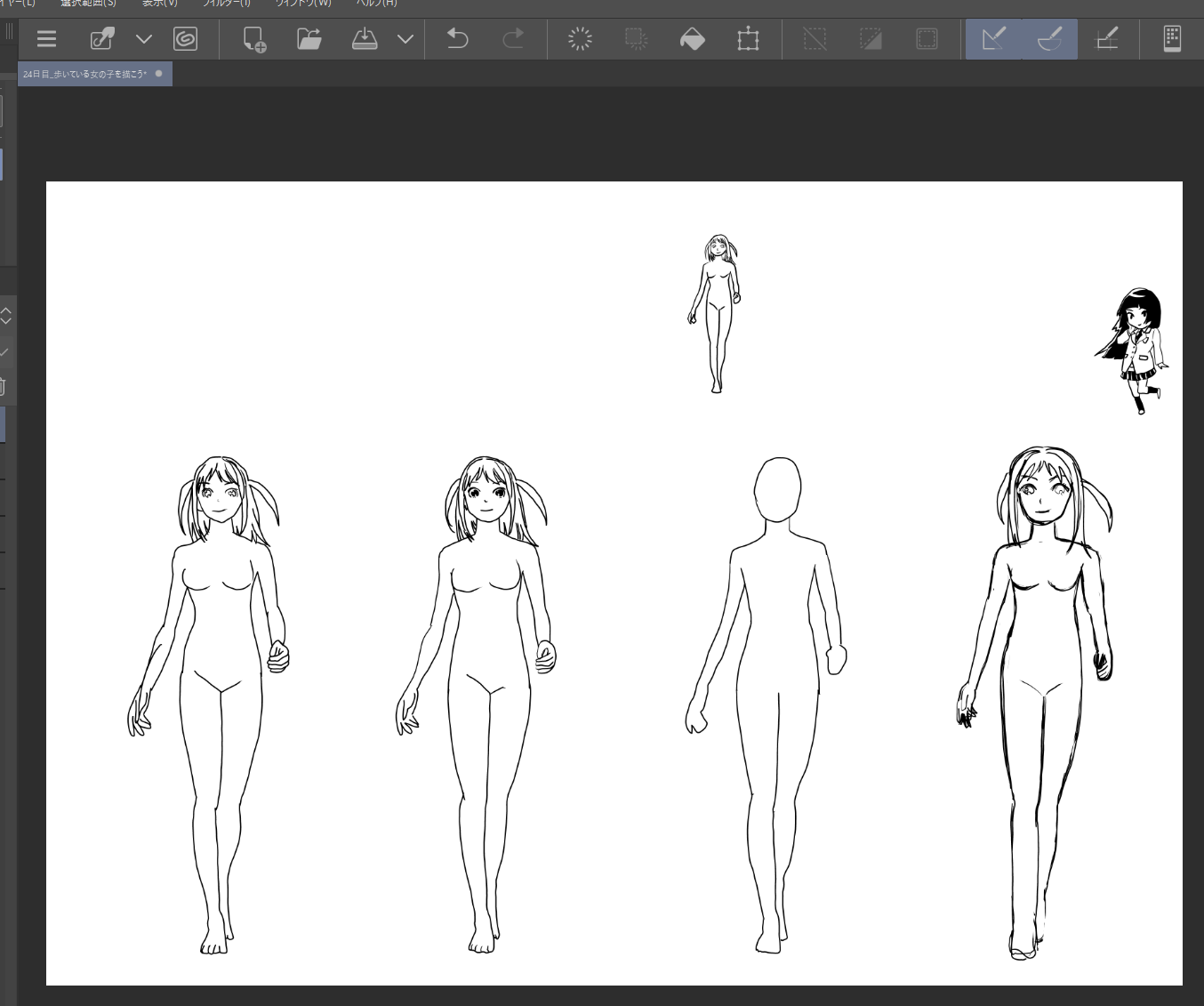Image resolution: width=1204 pixels, height=1006 pixels.
Task: Click the Clear icon with radiating dashes
Action: tap(580, 39)
